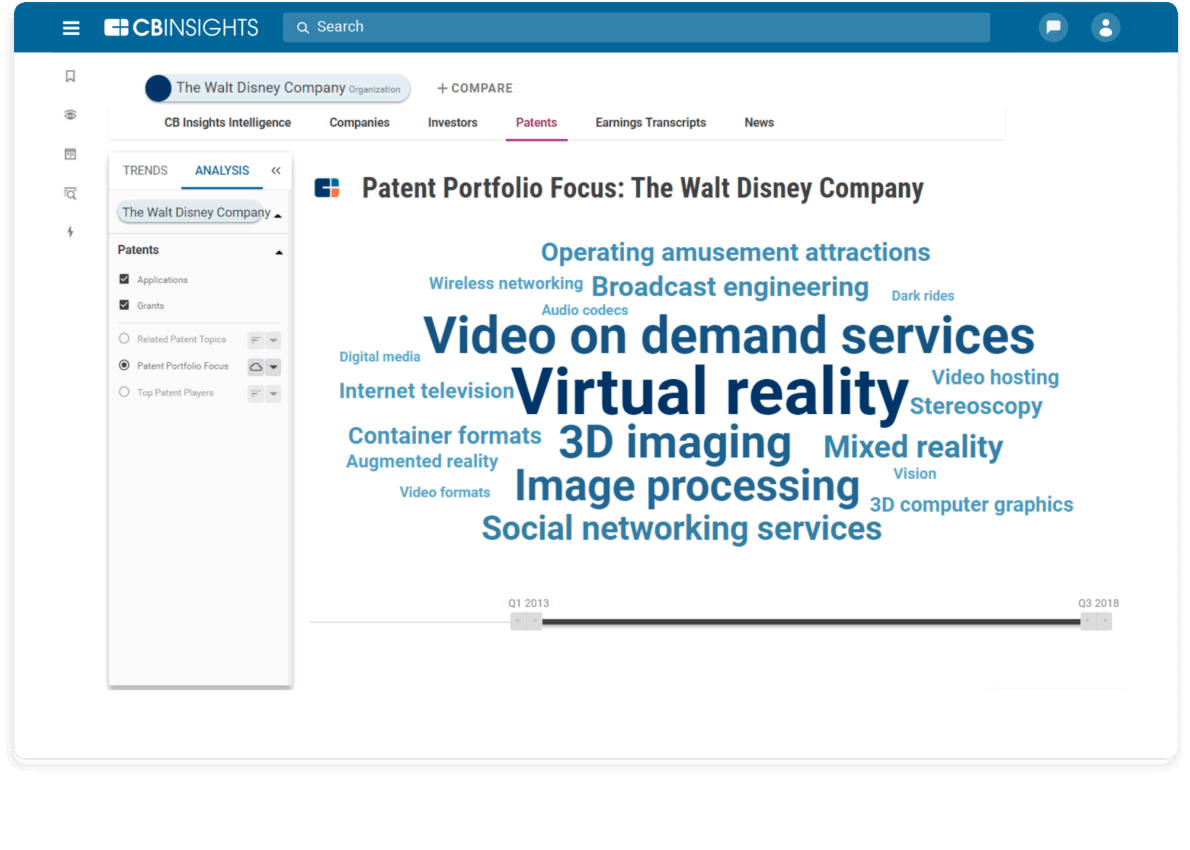The width and height of the screenshot is (1190, 850).
Task: Click the Walt Disney Company avatar circle
Action: (158, 88)
